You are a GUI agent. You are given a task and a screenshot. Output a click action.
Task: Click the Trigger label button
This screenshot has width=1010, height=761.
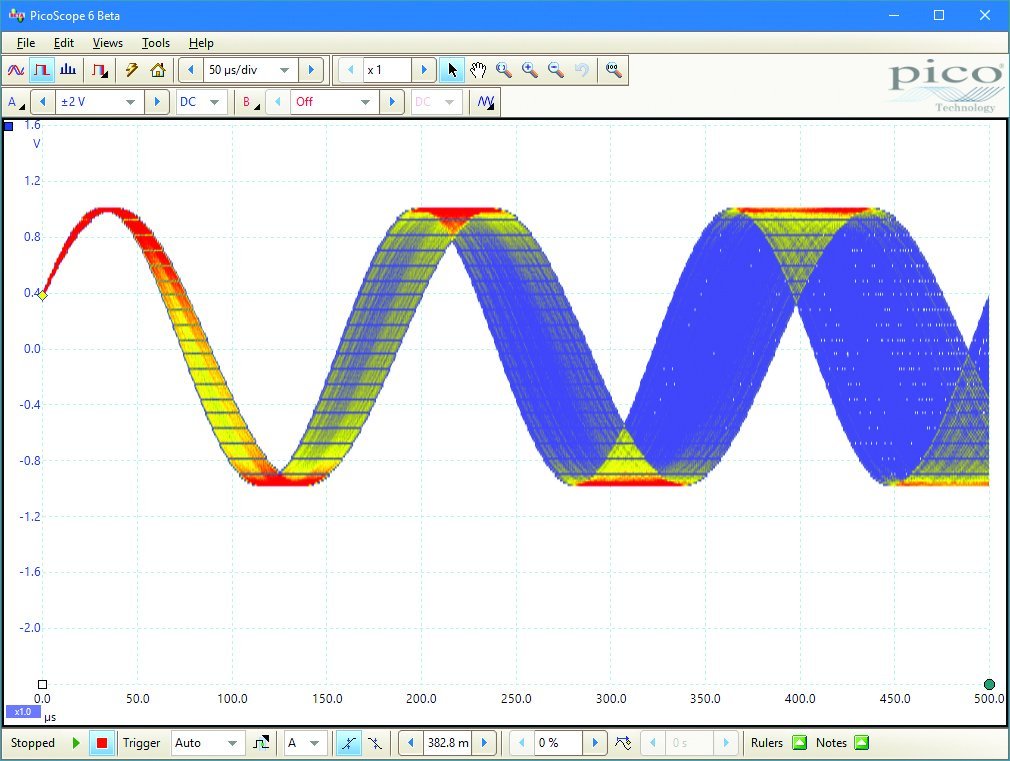(x=141, y=743)
